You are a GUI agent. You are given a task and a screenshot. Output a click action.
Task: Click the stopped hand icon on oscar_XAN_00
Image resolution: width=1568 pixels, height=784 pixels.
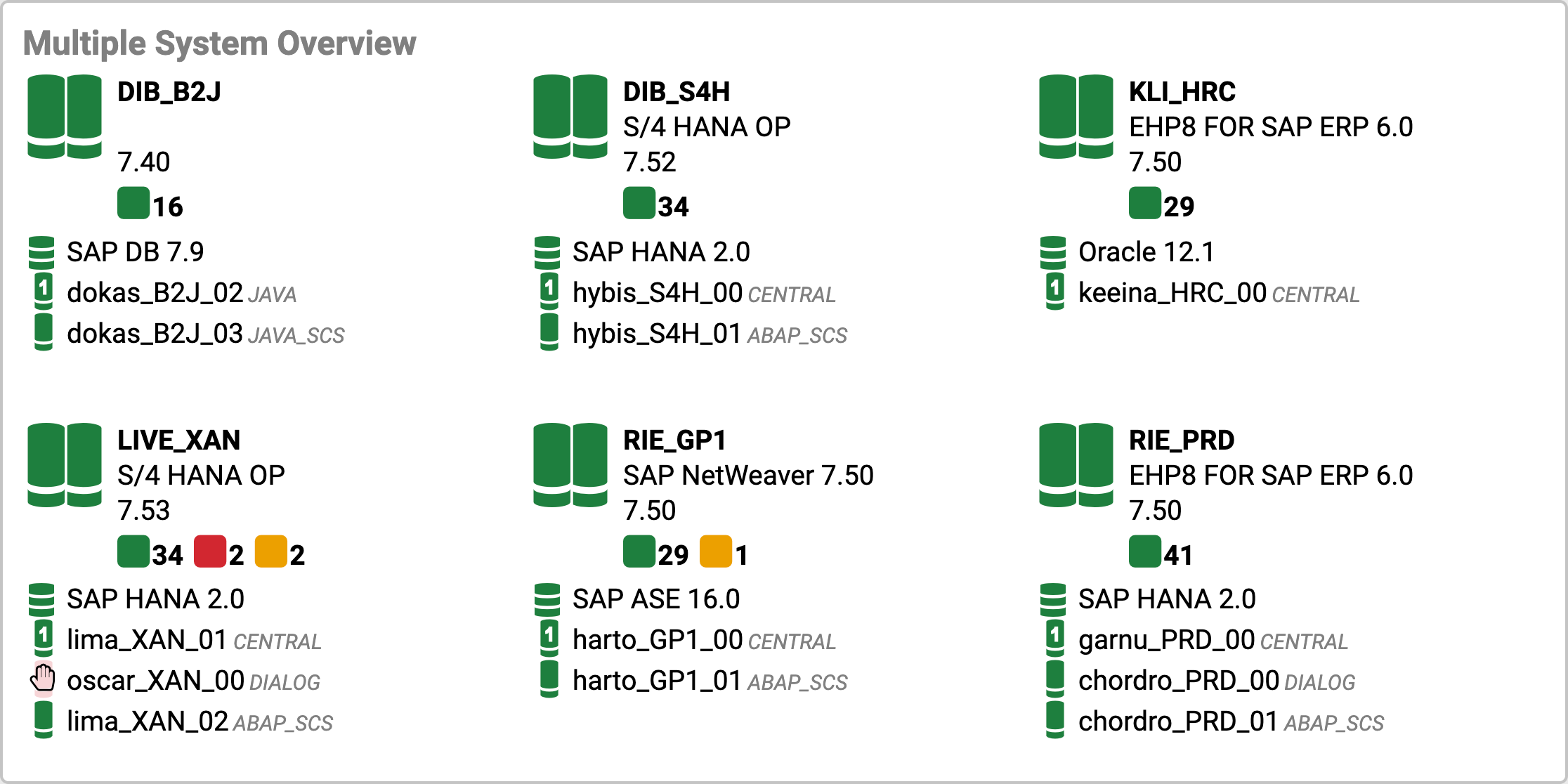[x=42, y=679]
